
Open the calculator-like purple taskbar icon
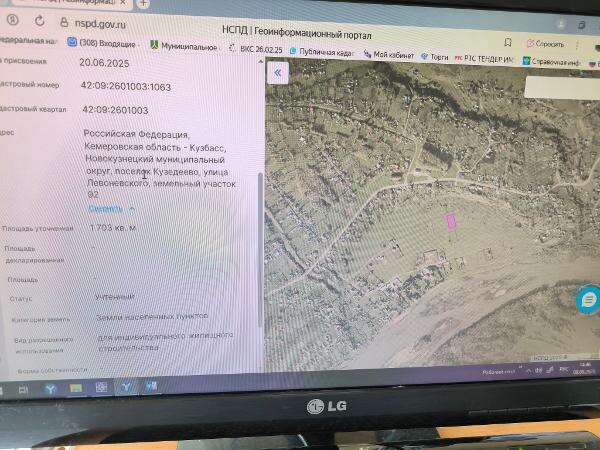pyautogui.click(x=101, y=387)
